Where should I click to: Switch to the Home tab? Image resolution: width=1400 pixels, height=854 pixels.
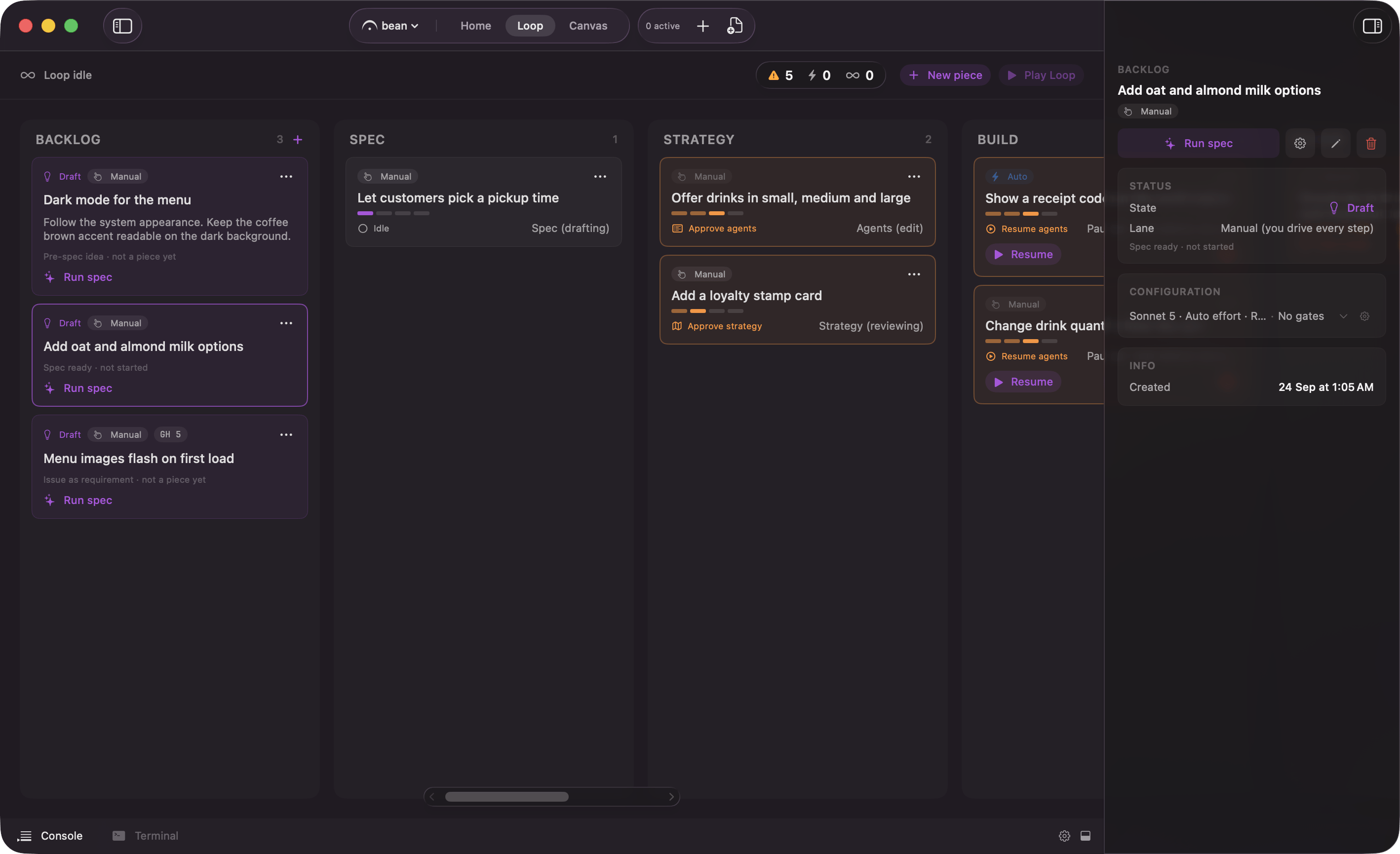[475, 26]
